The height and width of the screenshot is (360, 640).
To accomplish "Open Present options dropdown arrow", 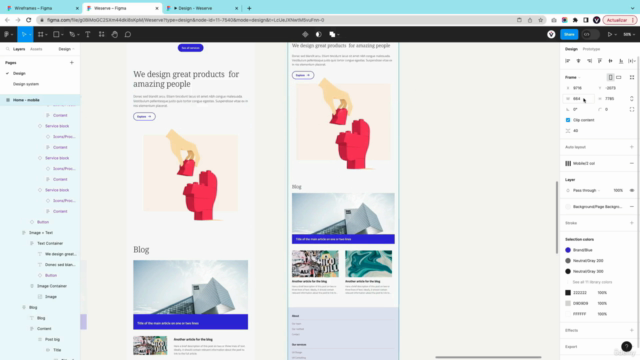I will 616,35.
